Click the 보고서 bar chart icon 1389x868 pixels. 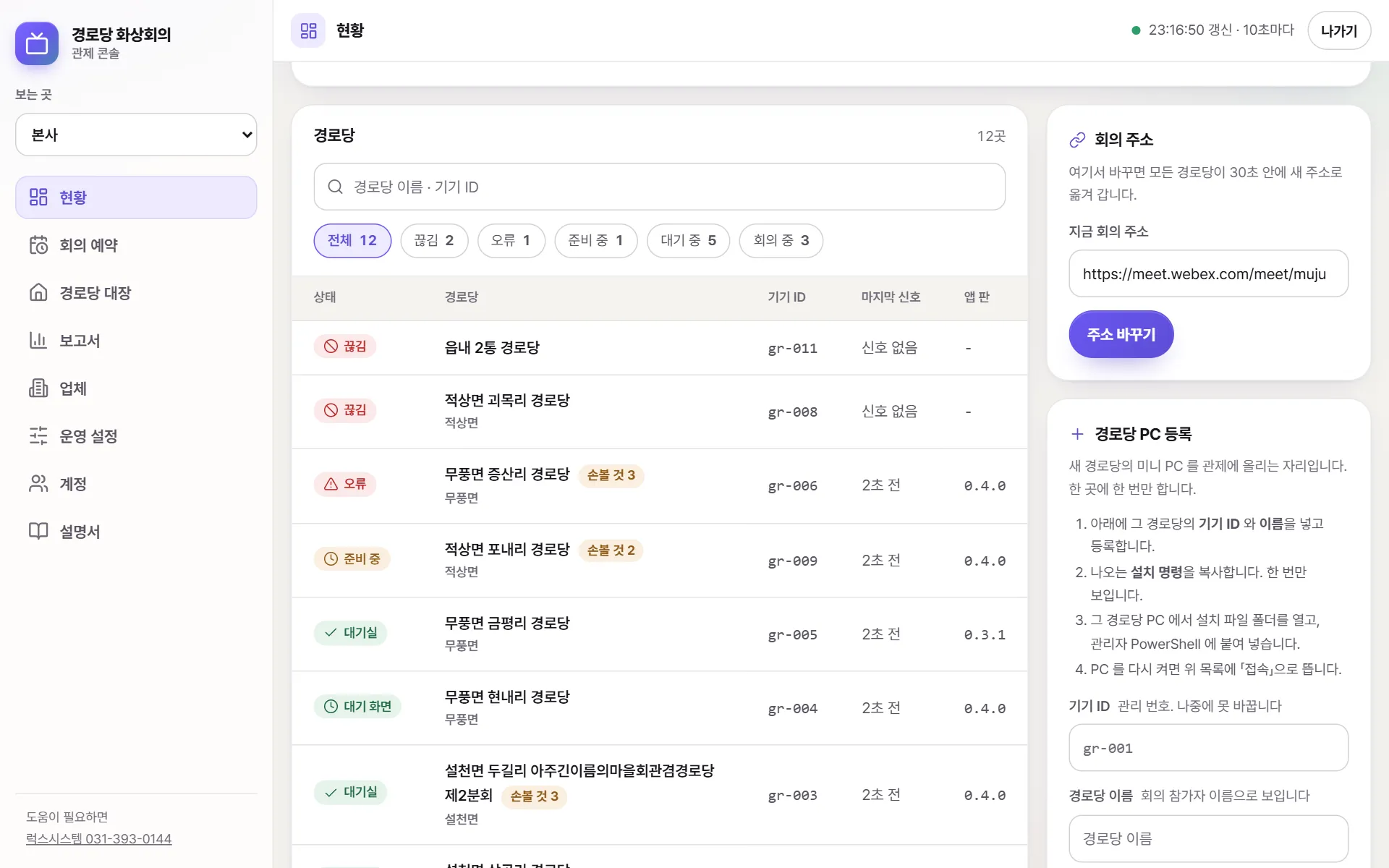(38, 340)
